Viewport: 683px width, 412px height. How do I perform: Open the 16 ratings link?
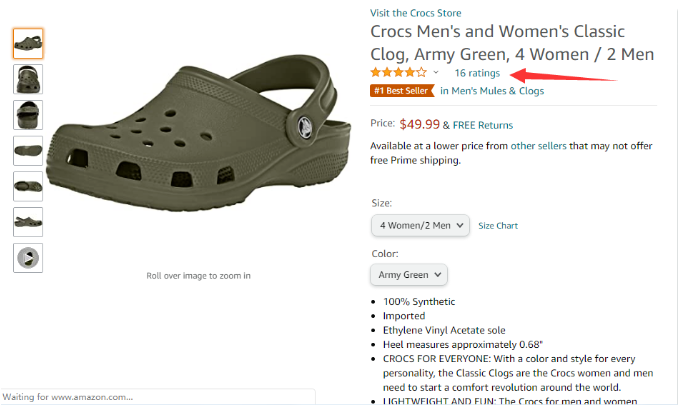[x=477, y=73]
